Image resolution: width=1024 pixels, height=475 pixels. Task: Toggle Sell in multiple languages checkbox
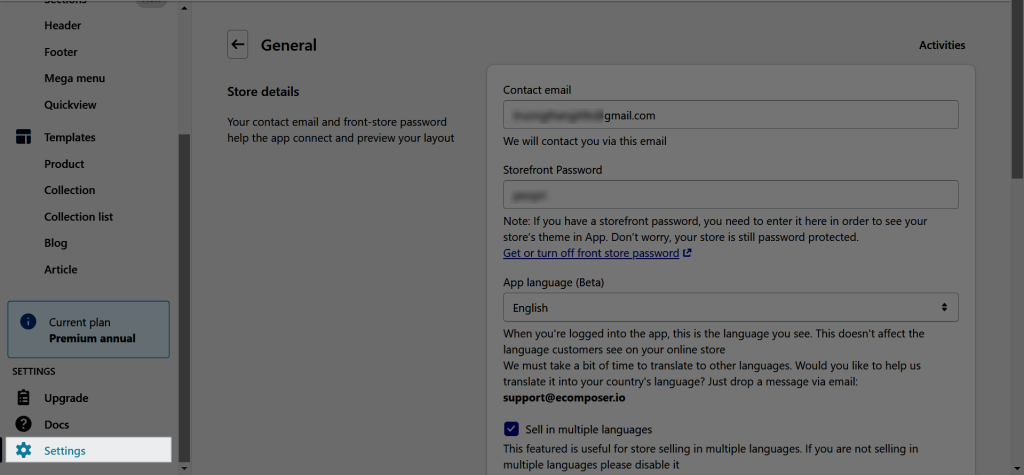coord(511,429)
